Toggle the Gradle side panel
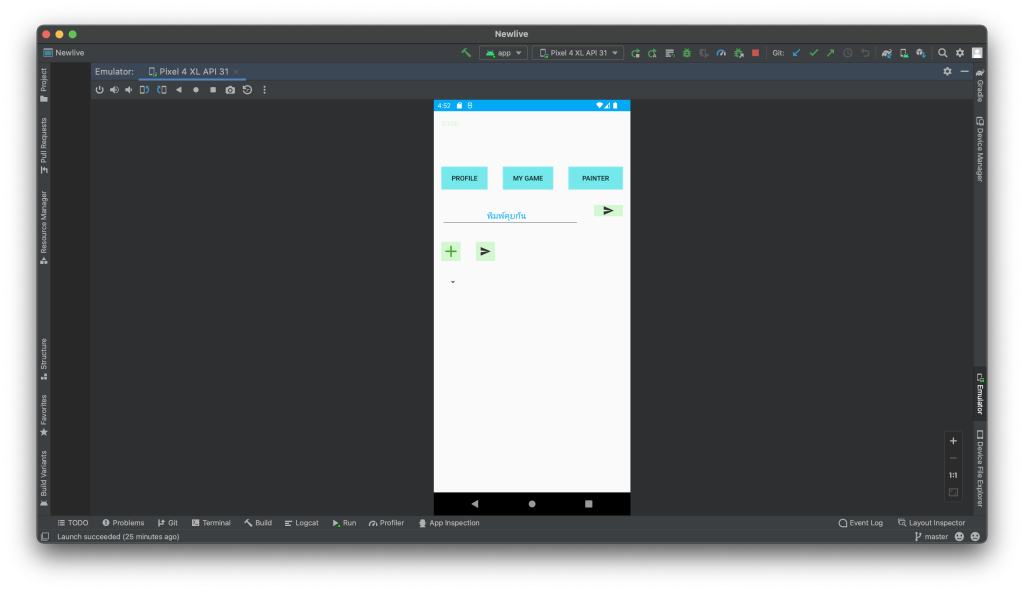The image size is (1024, 592). tap(980, 85)
